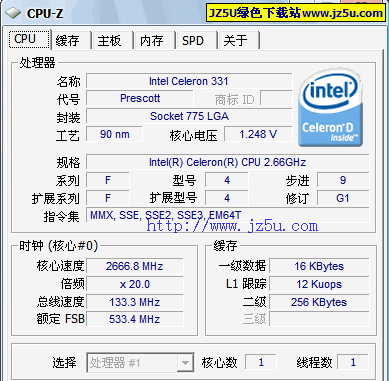Click the Prescott codename value

tap(140, 98)
